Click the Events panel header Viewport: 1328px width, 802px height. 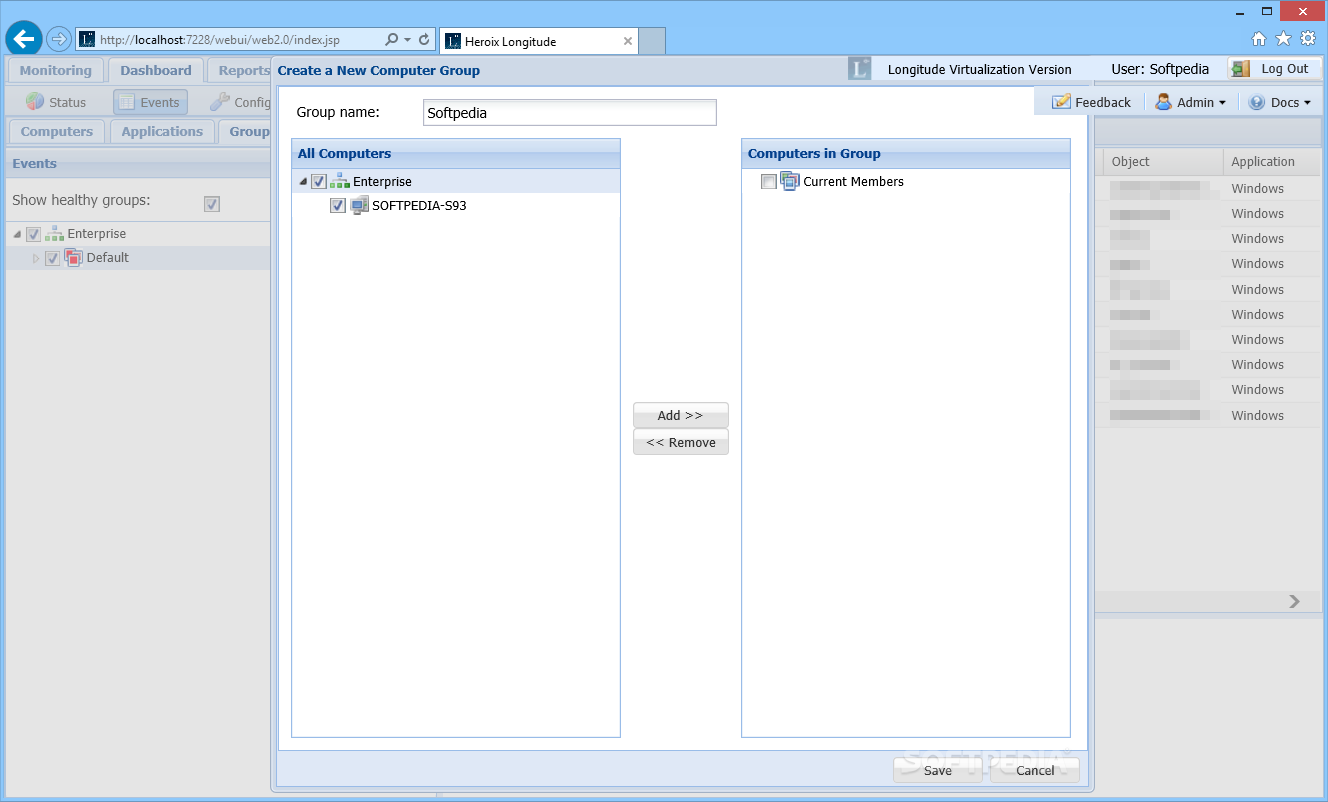(138, 164)
